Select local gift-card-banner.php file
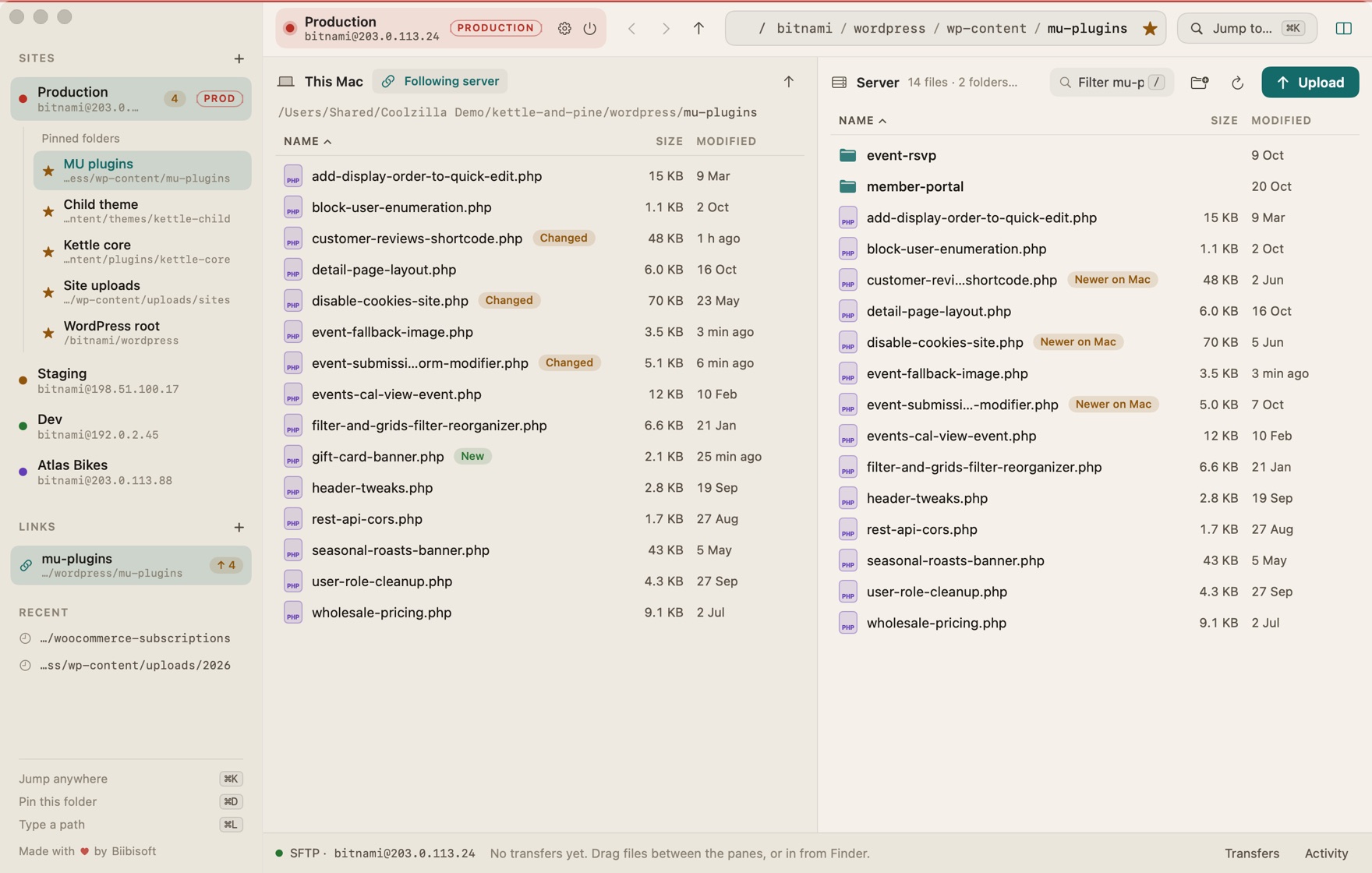The height and width of the screenshot is (873, 1372). (x=539, y=457)
